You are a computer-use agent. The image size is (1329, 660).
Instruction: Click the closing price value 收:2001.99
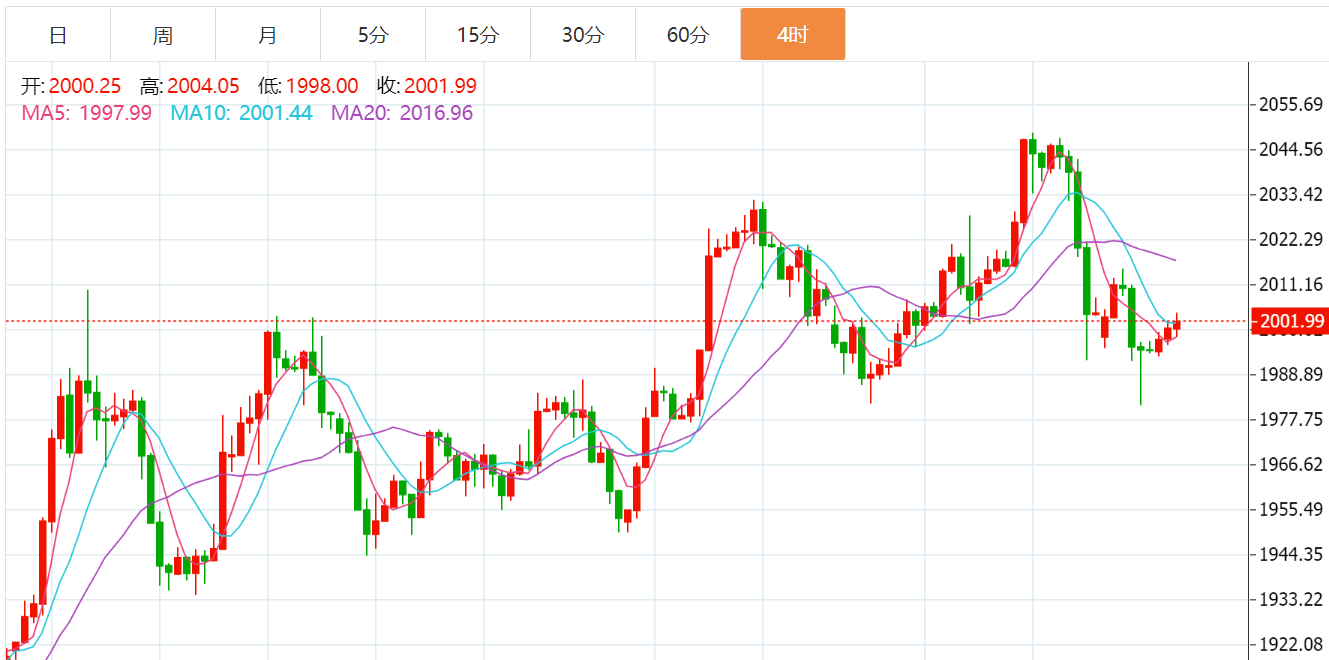pos(427,87)
